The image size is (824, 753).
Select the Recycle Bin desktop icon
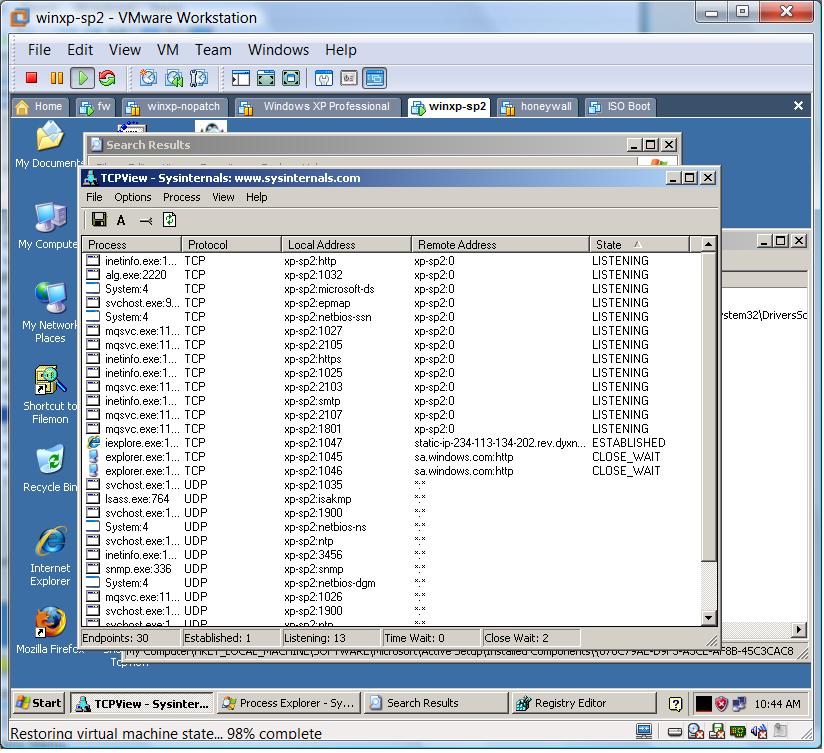(49, 469)
